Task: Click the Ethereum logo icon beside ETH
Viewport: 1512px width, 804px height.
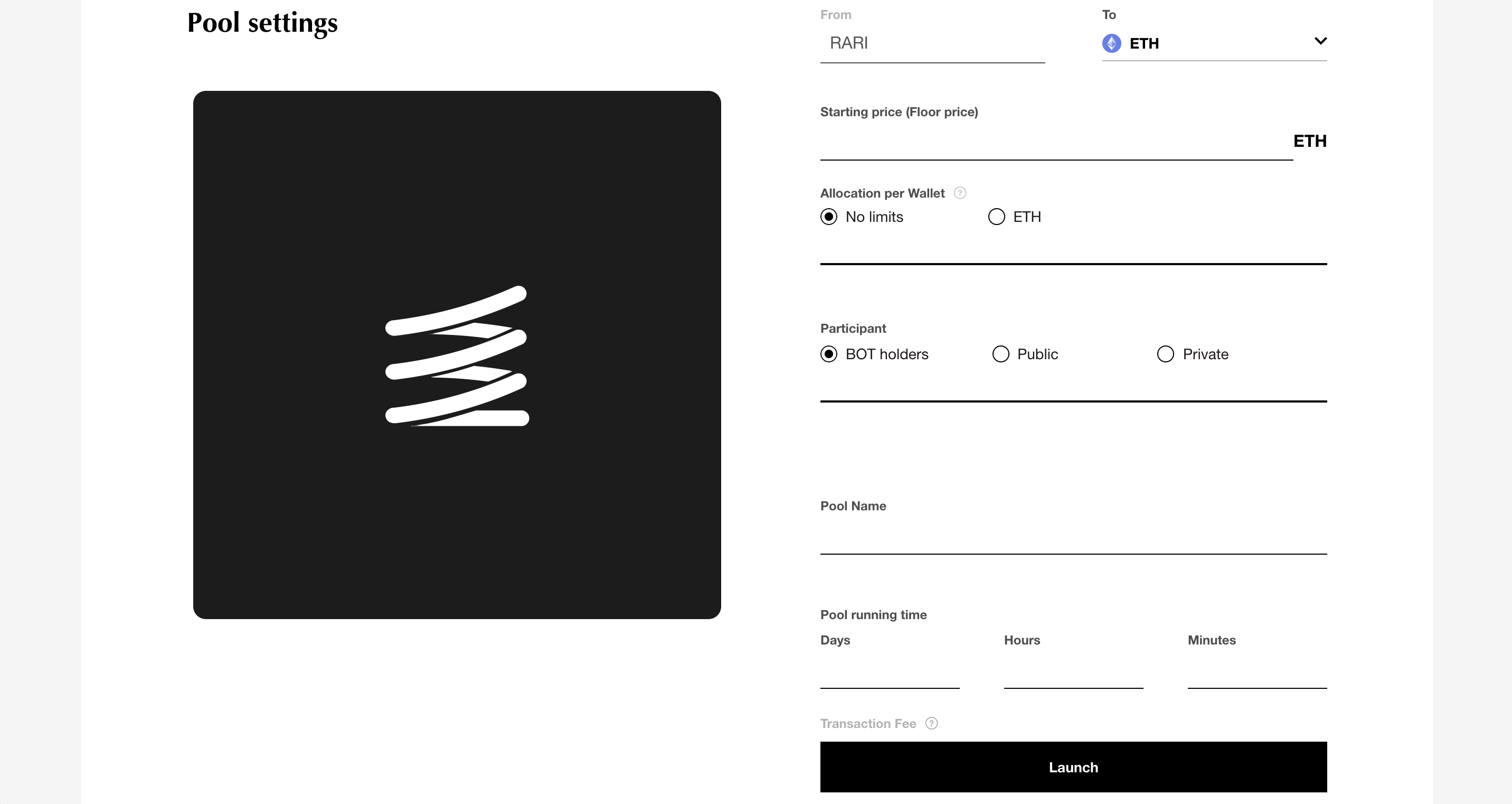Action: tap(1111, 43)
